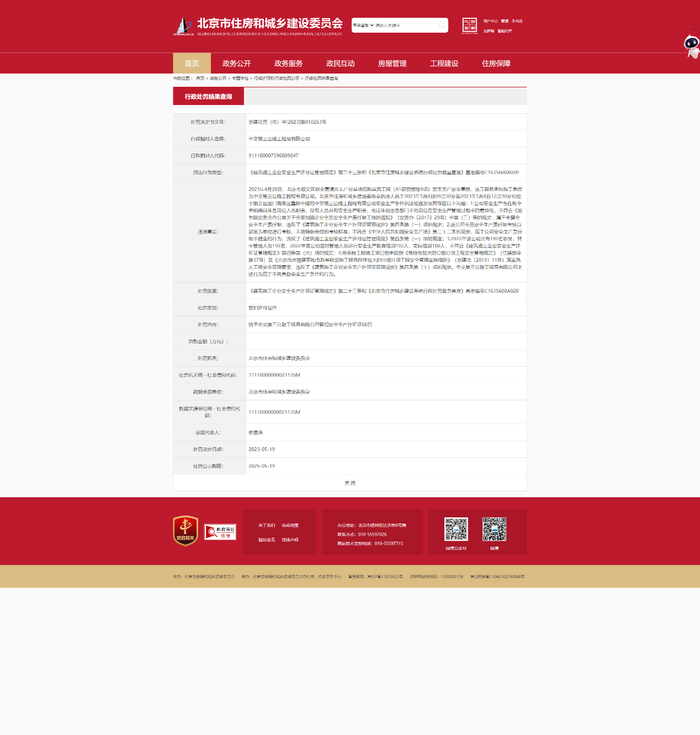Go to the 首页 navigation tab
This screenshot has height=735, width=700.
click(x=192, y=63)
